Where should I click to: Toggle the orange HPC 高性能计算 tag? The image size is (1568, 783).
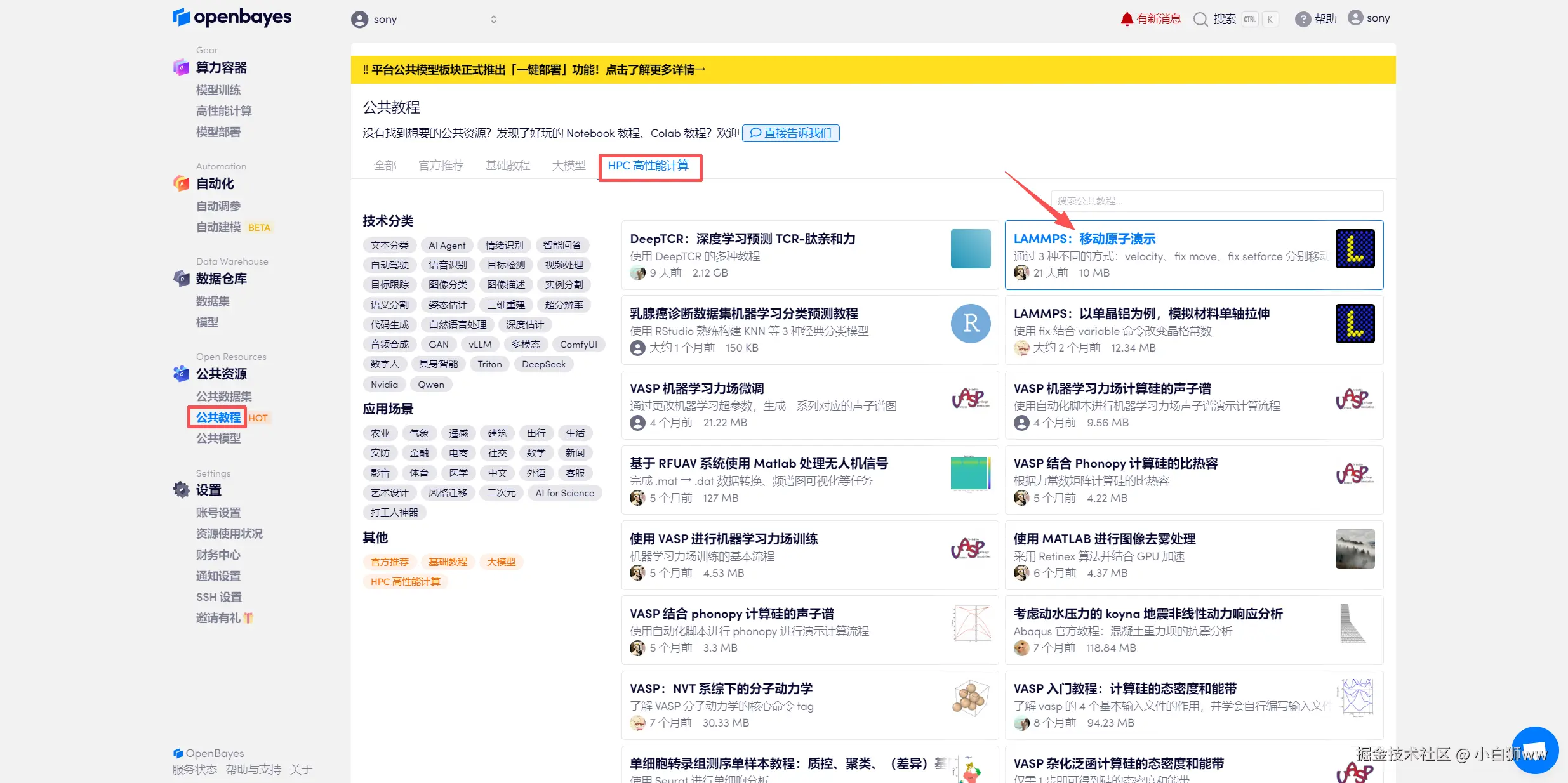tap(405, 582)
